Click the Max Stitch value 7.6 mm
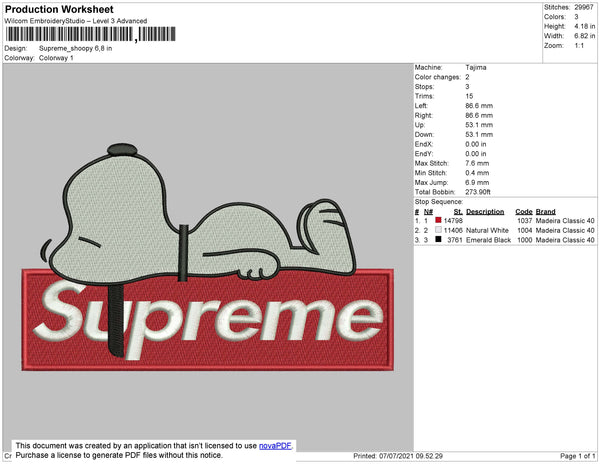 (x=477, y=163)
